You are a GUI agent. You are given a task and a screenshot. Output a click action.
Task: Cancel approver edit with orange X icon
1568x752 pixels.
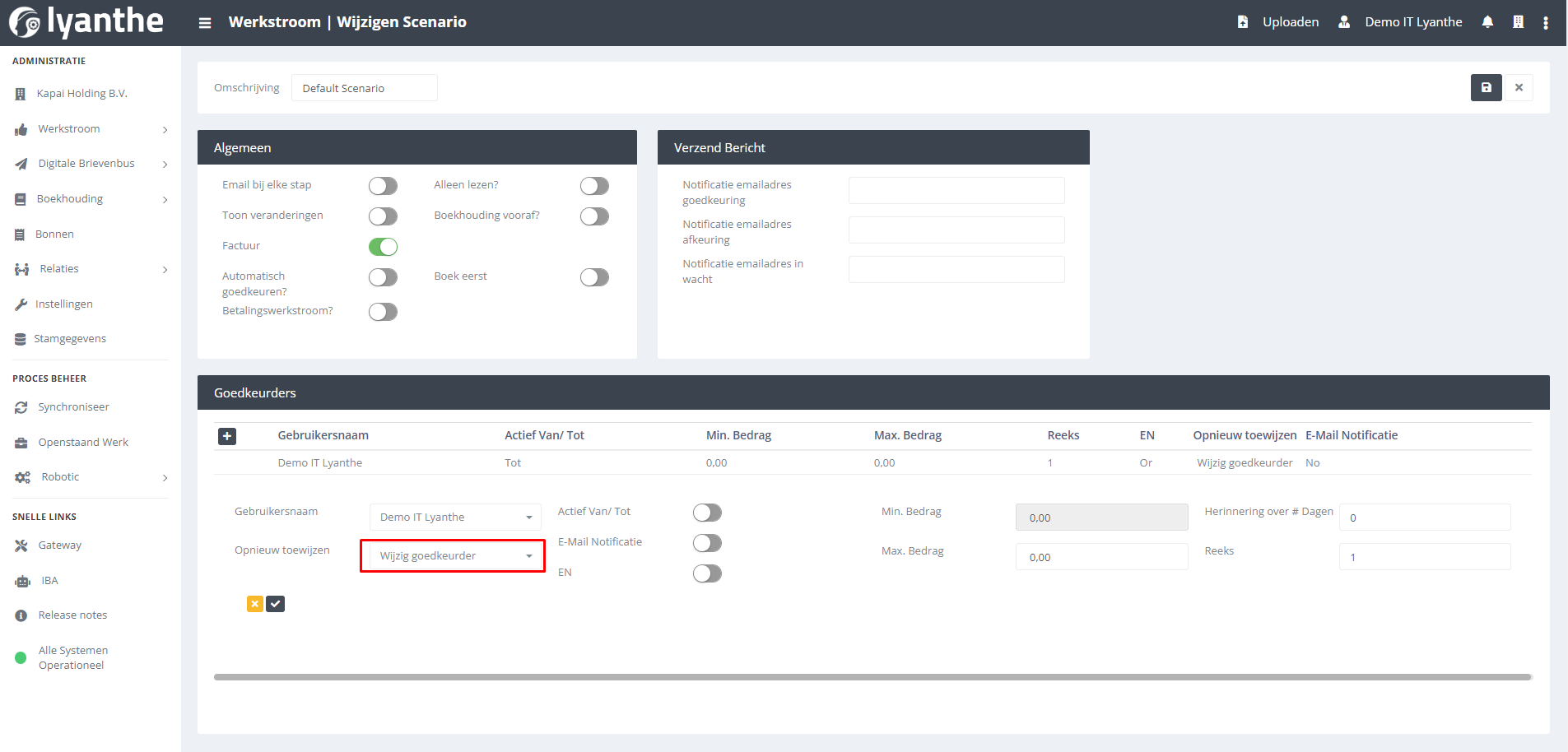(255, 604)
